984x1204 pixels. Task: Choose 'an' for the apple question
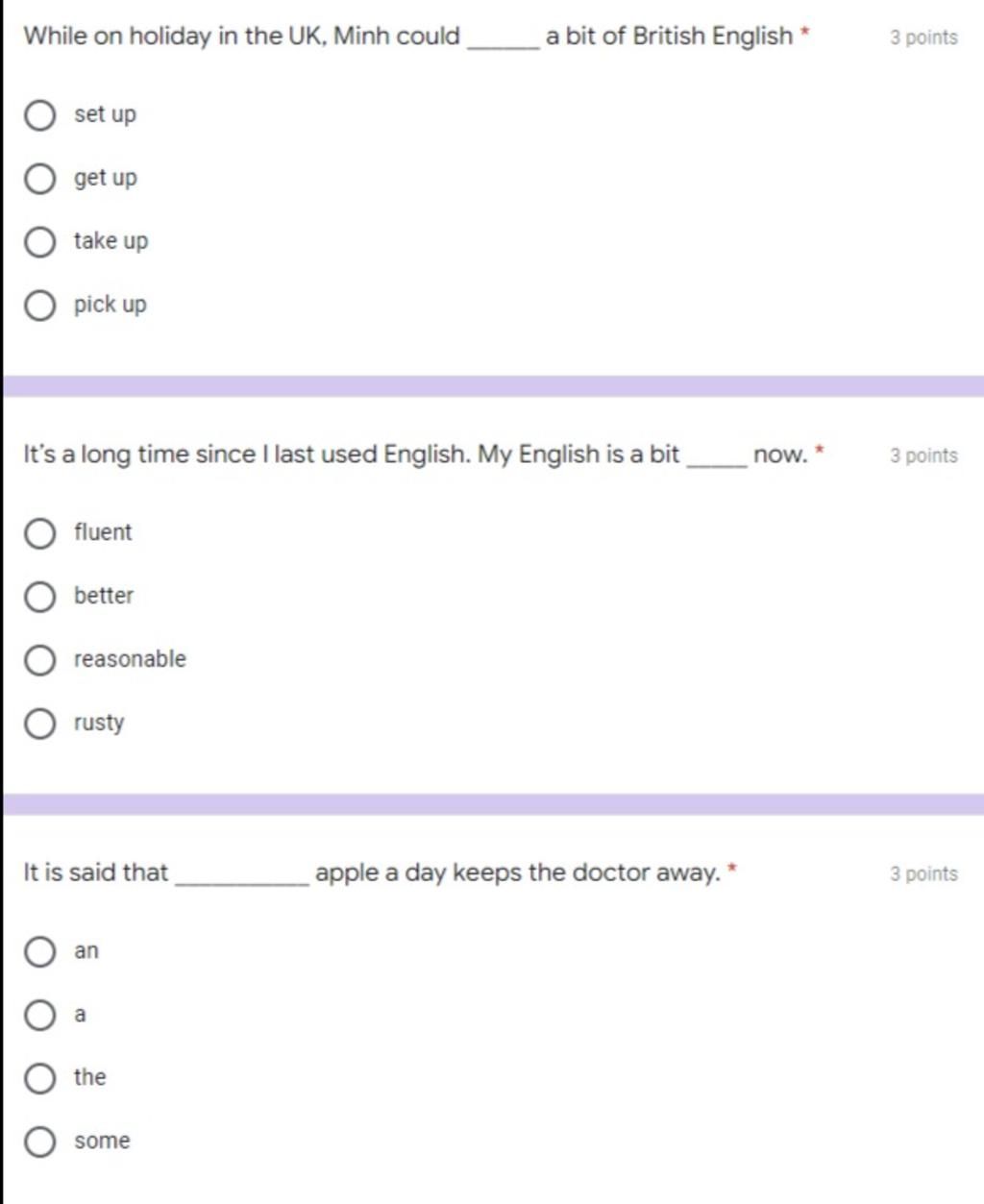coord(39,951)
